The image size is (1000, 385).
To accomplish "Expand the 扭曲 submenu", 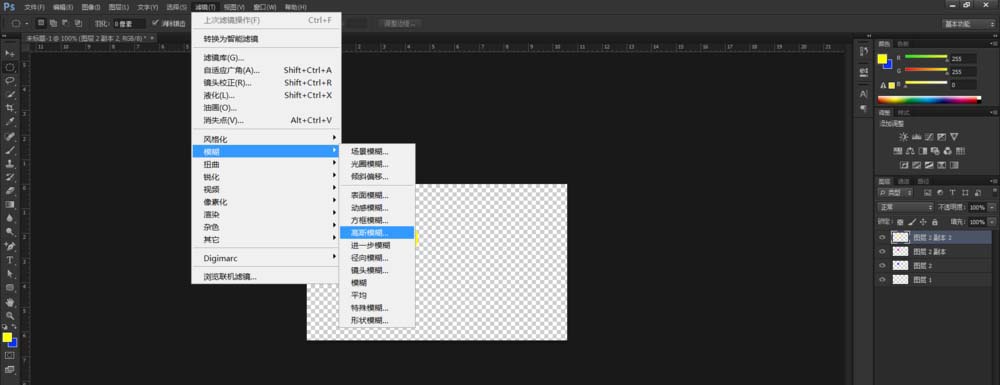I will pos(266,164).
